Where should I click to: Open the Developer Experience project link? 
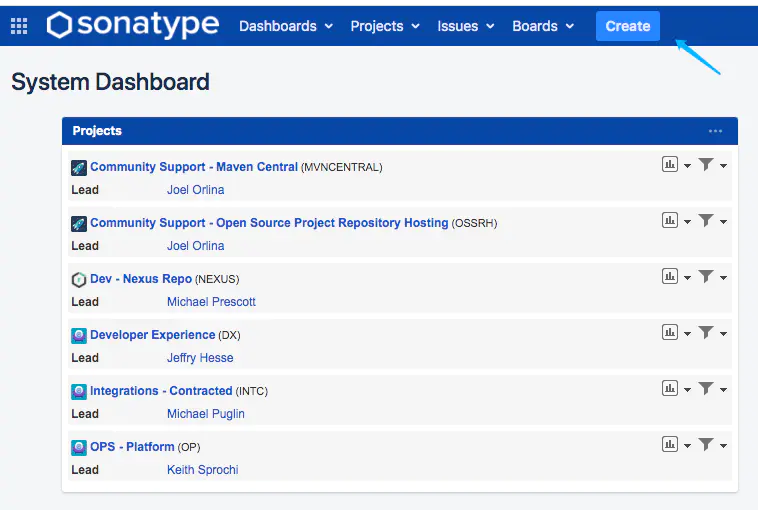click(152, 335)
